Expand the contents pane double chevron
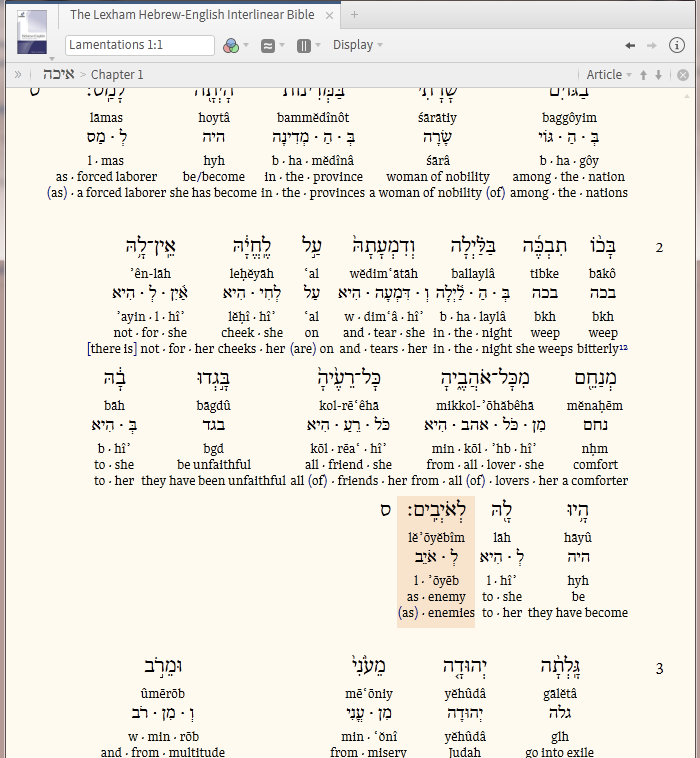The width and height of the screenshot is (700, 758). (18, 74)
